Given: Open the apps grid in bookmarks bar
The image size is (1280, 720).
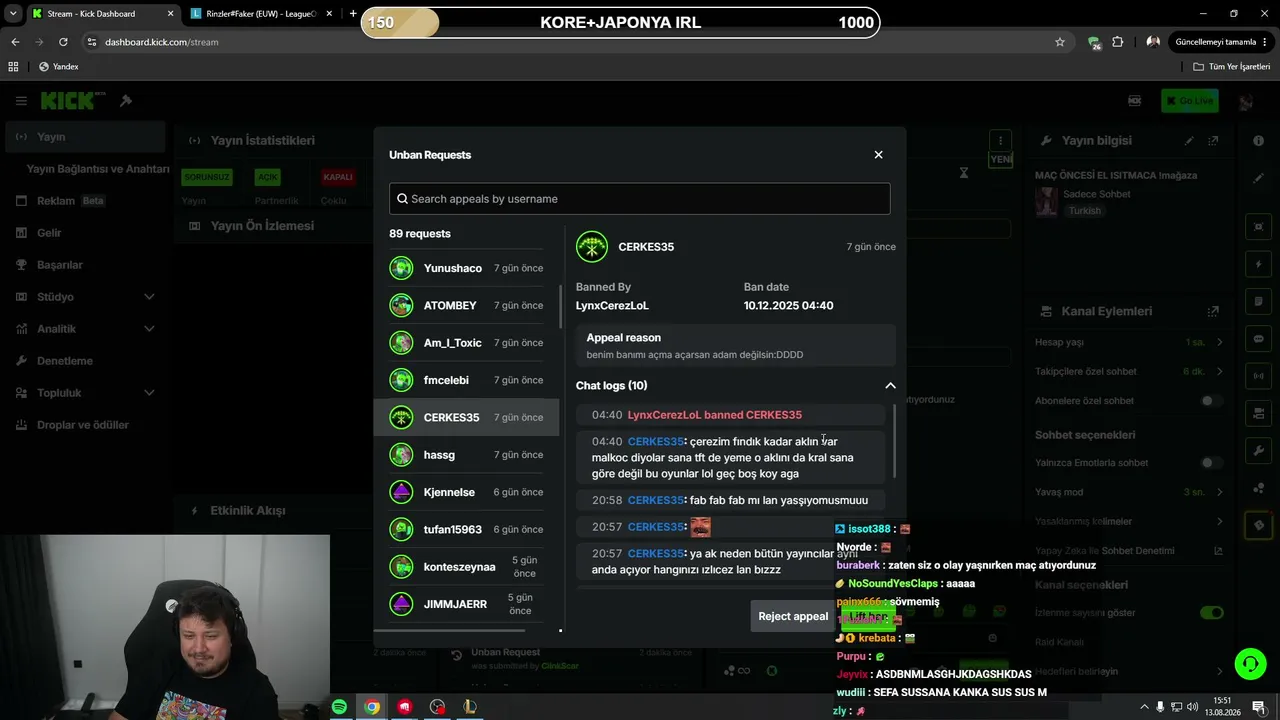Looking at the screenshot, I should pos(13,67).
